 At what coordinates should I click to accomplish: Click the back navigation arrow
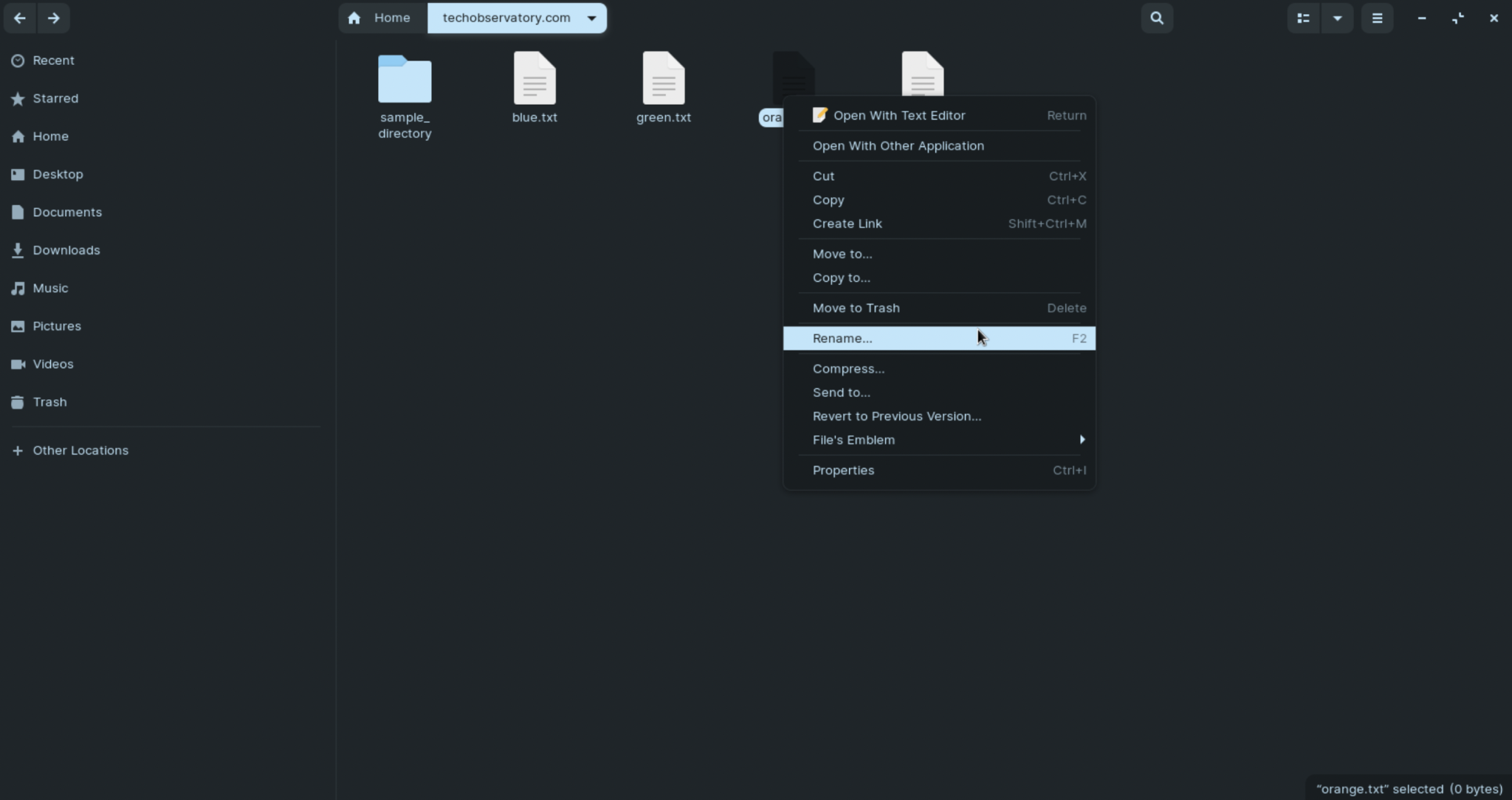(x=20, y=18)
